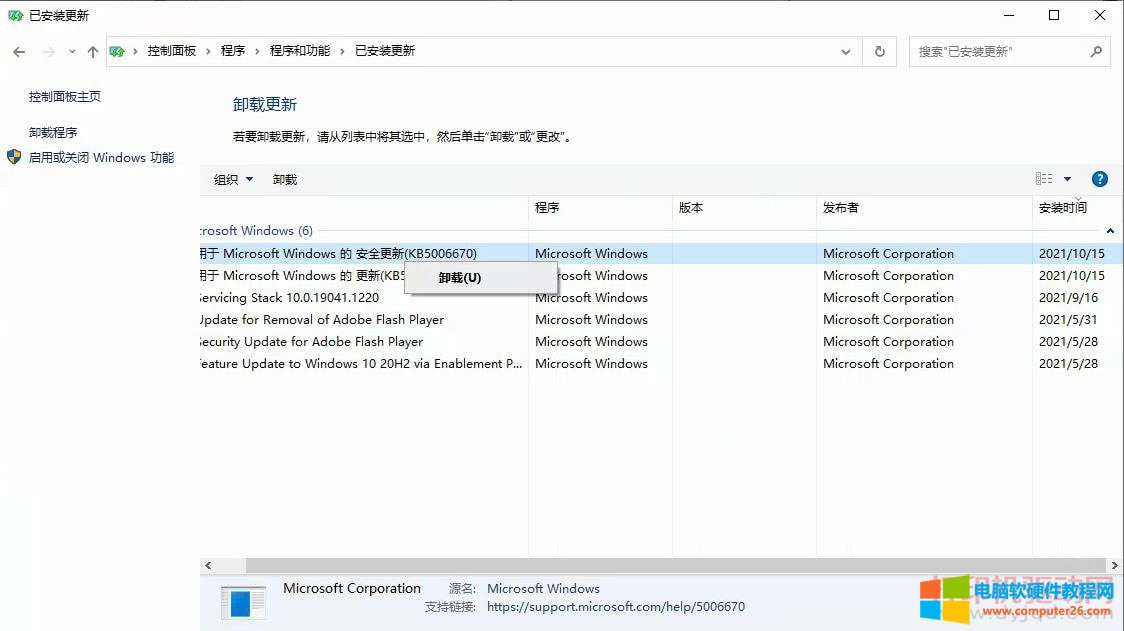Click the horizontal scrollbar left arrow
The height and width of the screenshot is (631, 1124).
pyautogui.click(x=208, y=566)
